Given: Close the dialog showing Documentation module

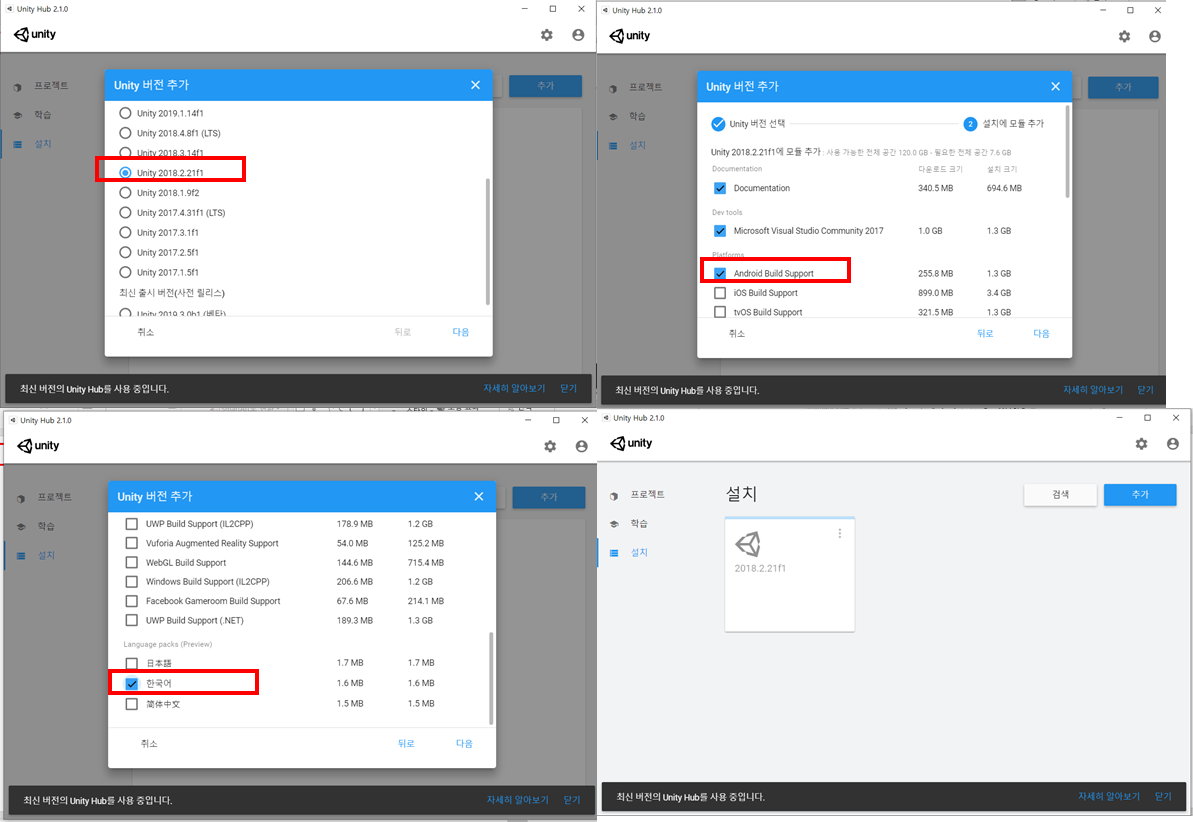Looking at the screenshot, I should click(x=1055, y=87).
